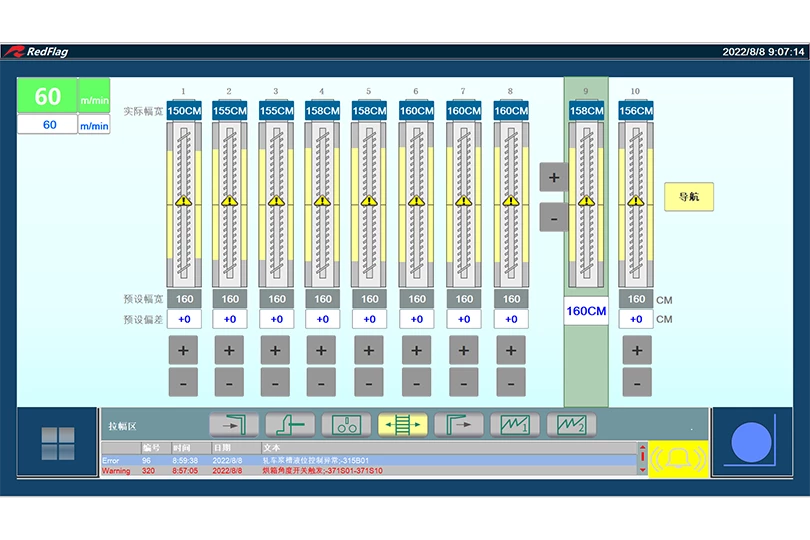The width and height of the screenshot is (810, 540).
Task: Select the highlighted column 9 rail
Action: (x=586, y=204)
